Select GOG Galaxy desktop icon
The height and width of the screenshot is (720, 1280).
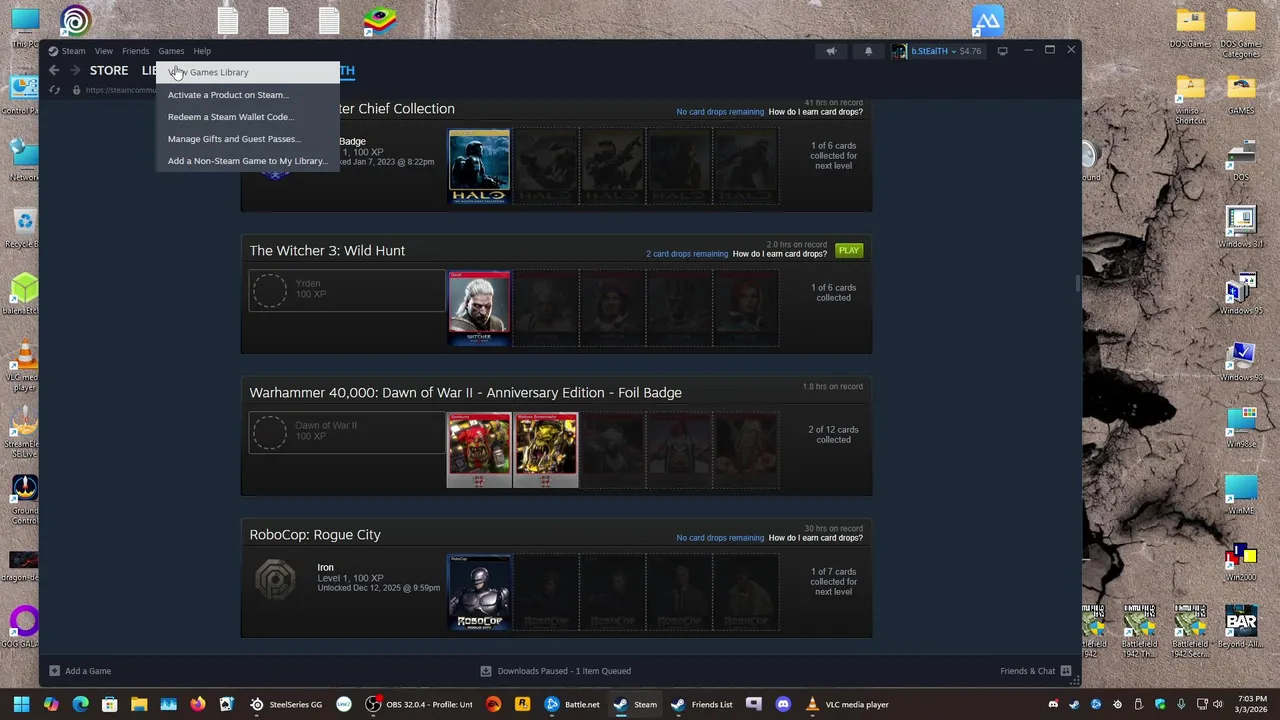[x=24, y=629]
